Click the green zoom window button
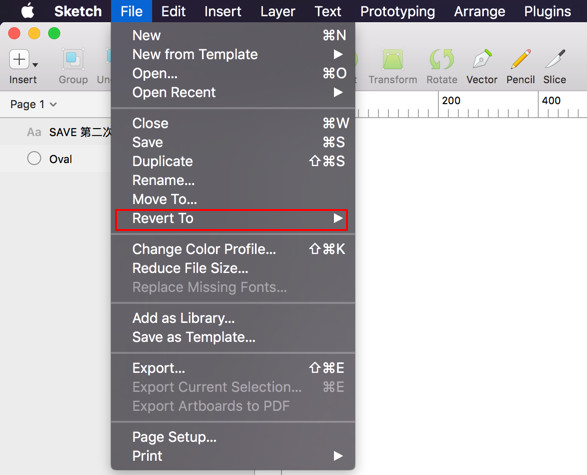Viewport: 587px width, 475px height. [54, 33]
